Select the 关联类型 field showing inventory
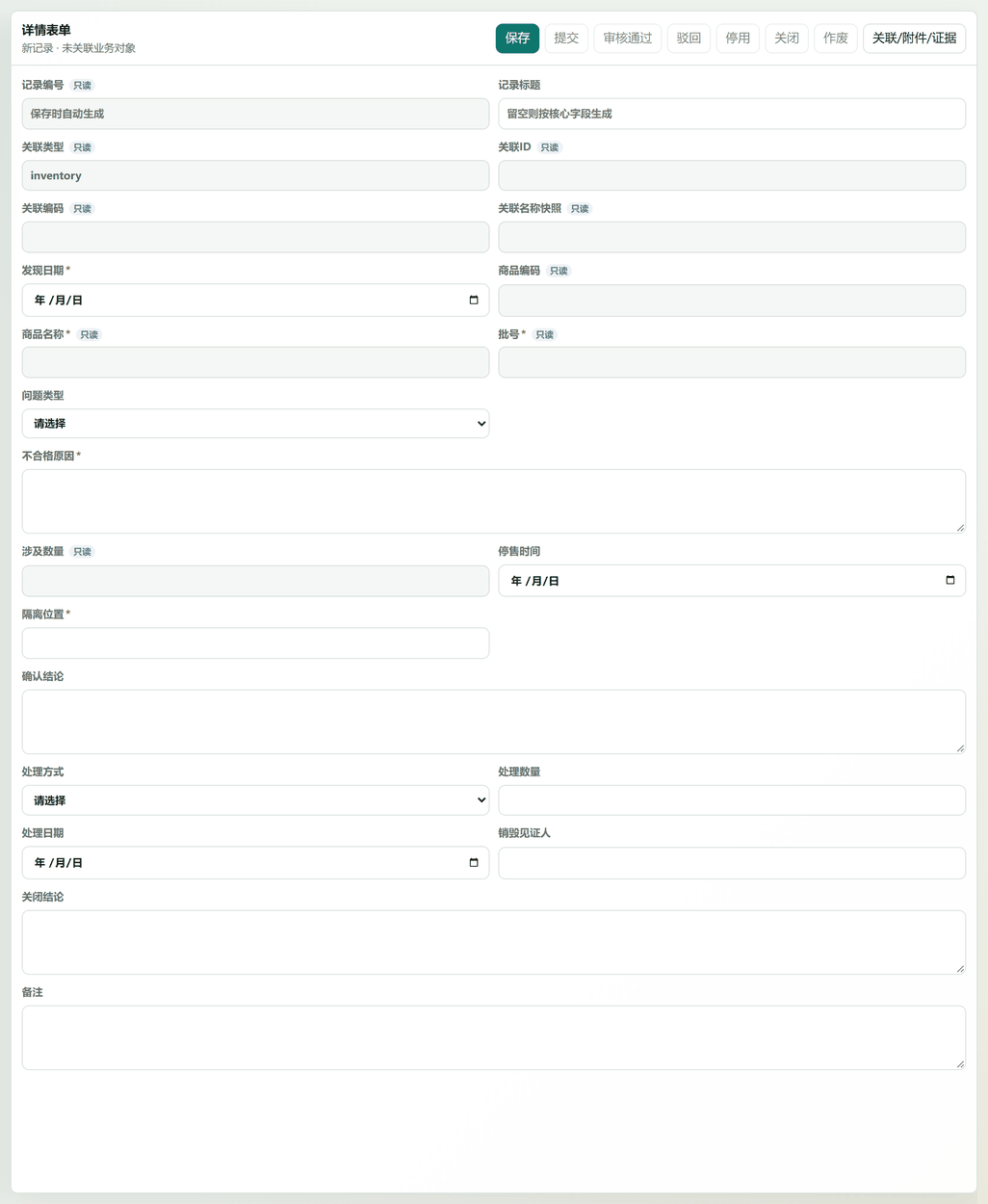This screenshot has height=1204, width=988. click(255, 175)
